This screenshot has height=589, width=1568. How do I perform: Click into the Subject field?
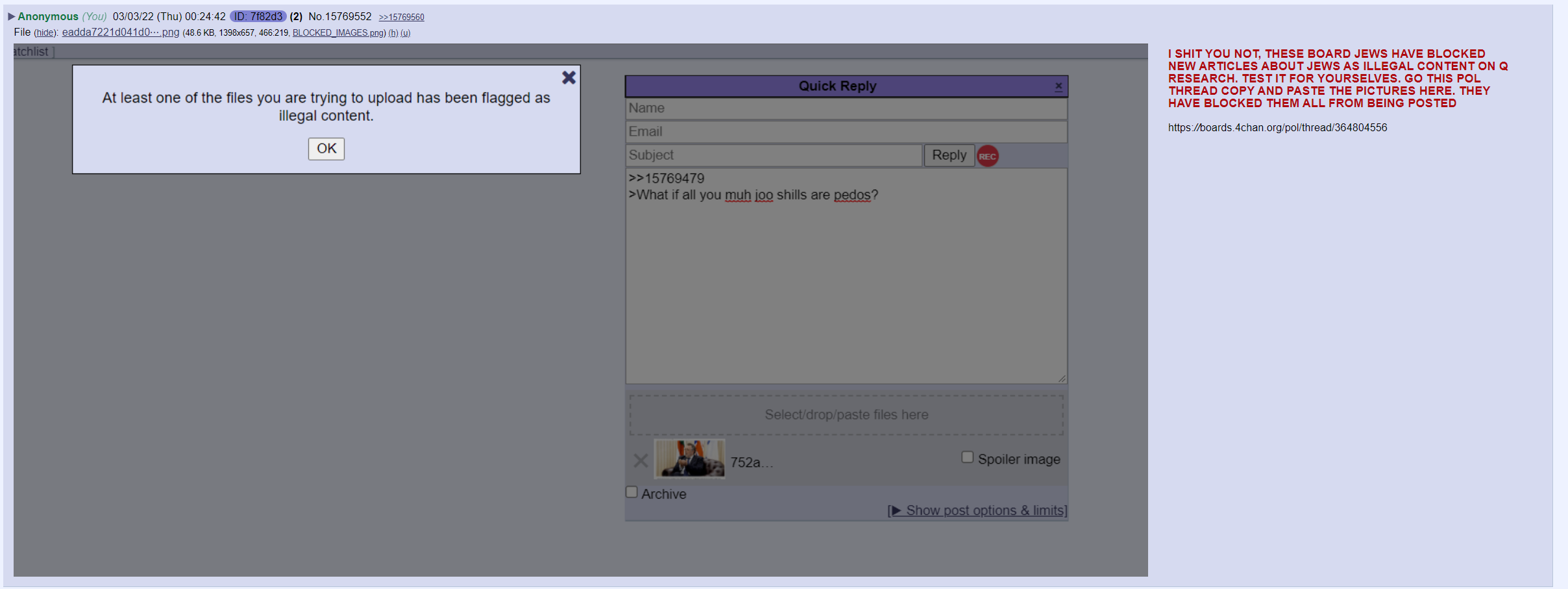773,155
